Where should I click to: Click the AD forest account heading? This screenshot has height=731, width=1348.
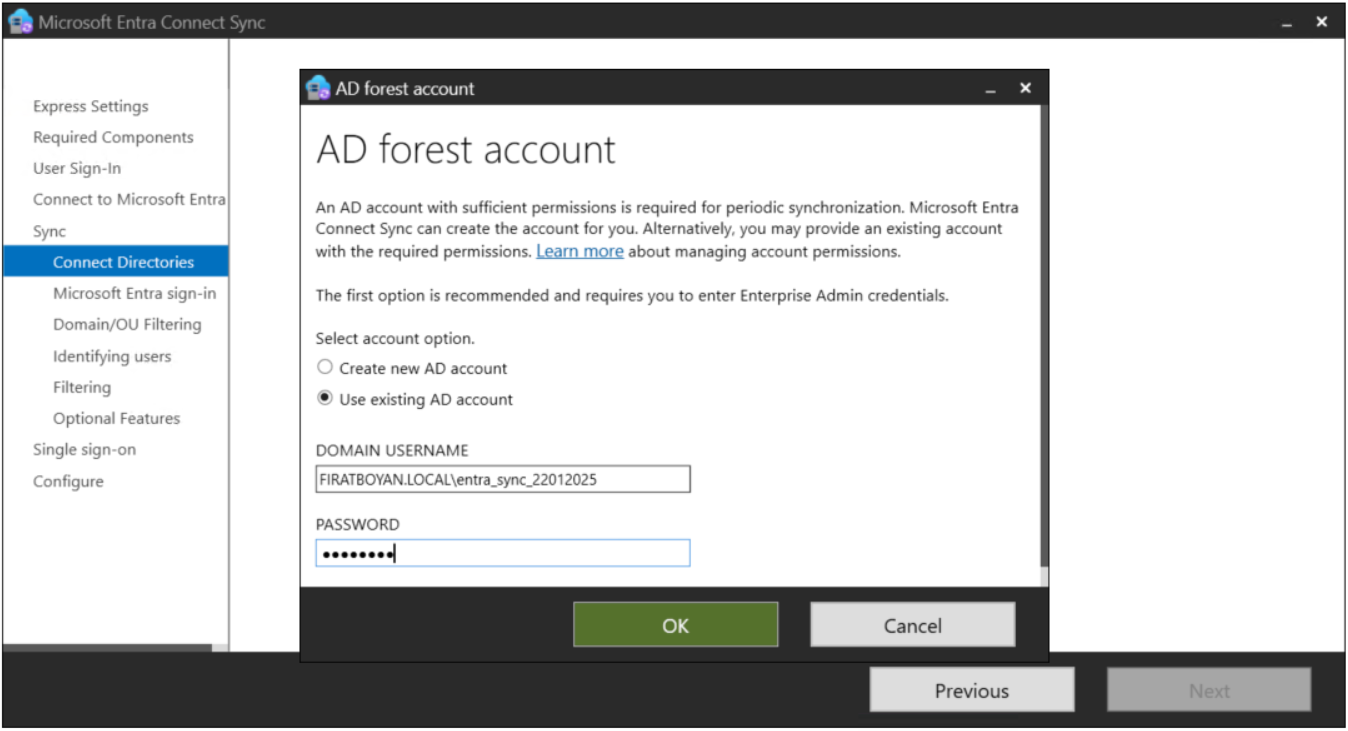pyautogui.click(x=466, y=150)
